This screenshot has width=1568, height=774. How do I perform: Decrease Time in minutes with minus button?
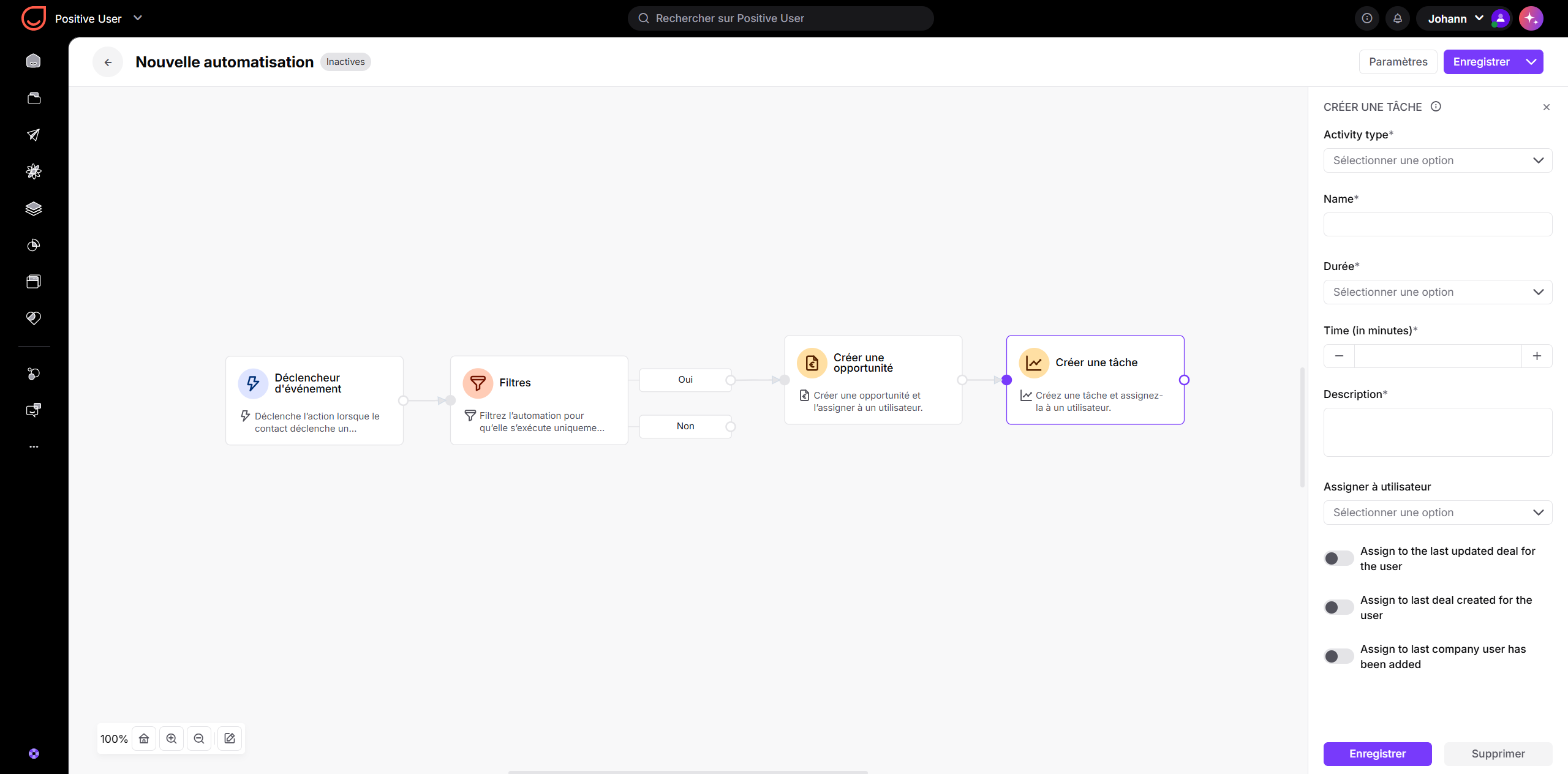pyautogui.click(x=1339, y=356)
